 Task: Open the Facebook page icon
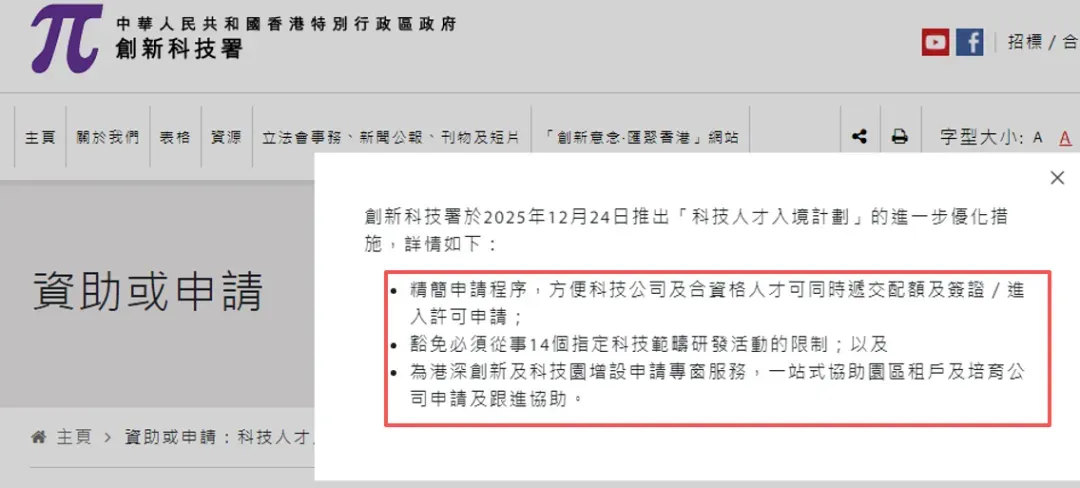(970, 42)
